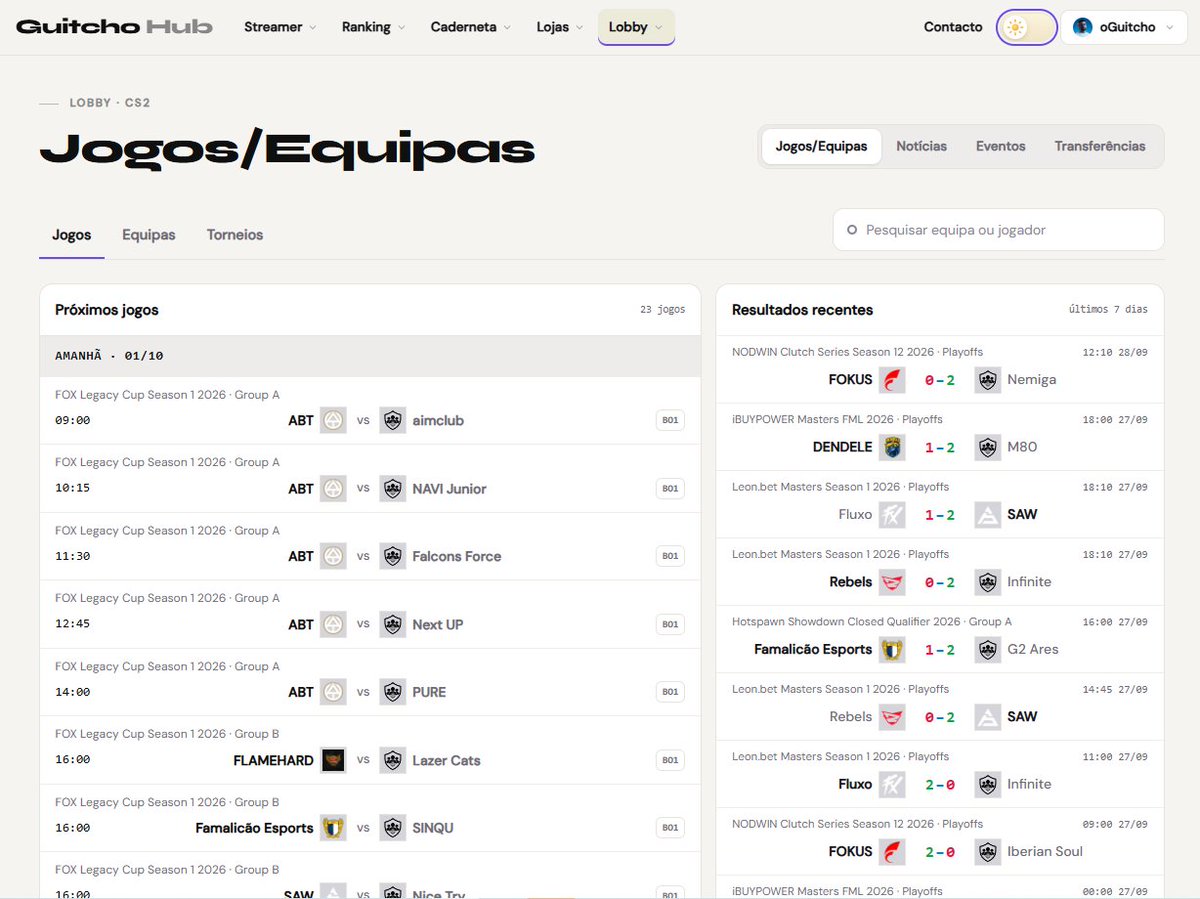Viewport: 1200px width, 899px height.
Task: Click the aimclub team logo icon
Action: (393, 421)
